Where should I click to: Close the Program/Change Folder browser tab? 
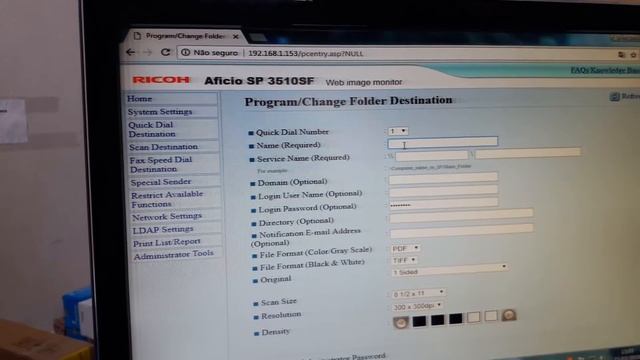click(236, 37)
